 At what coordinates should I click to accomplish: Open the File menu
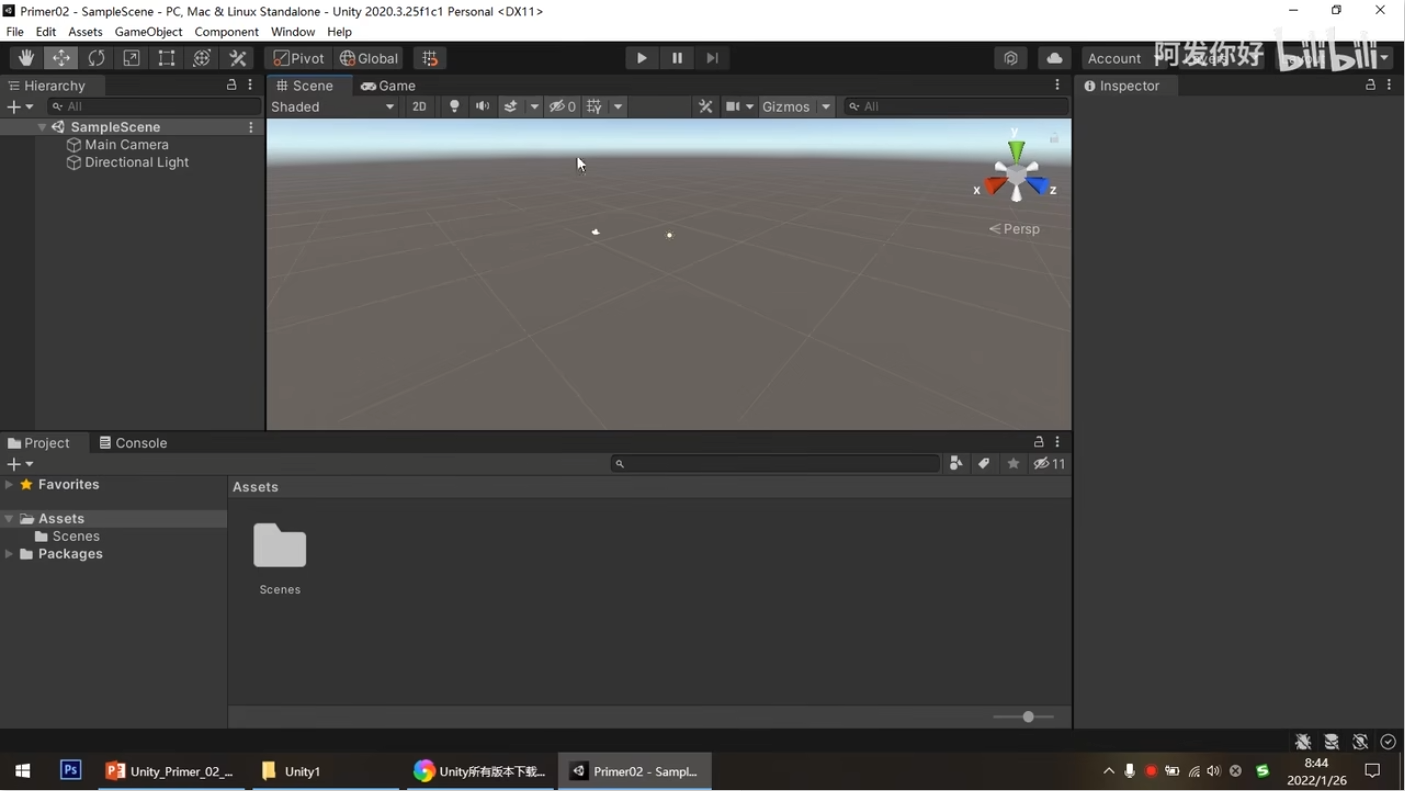tap(15, 32)
